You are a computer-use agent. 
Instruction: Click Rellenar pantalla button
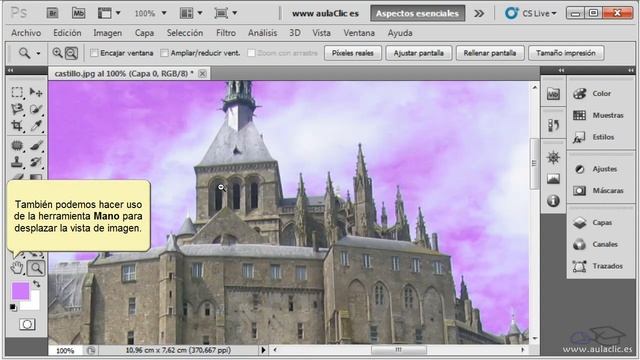click(x=490, y=53)
